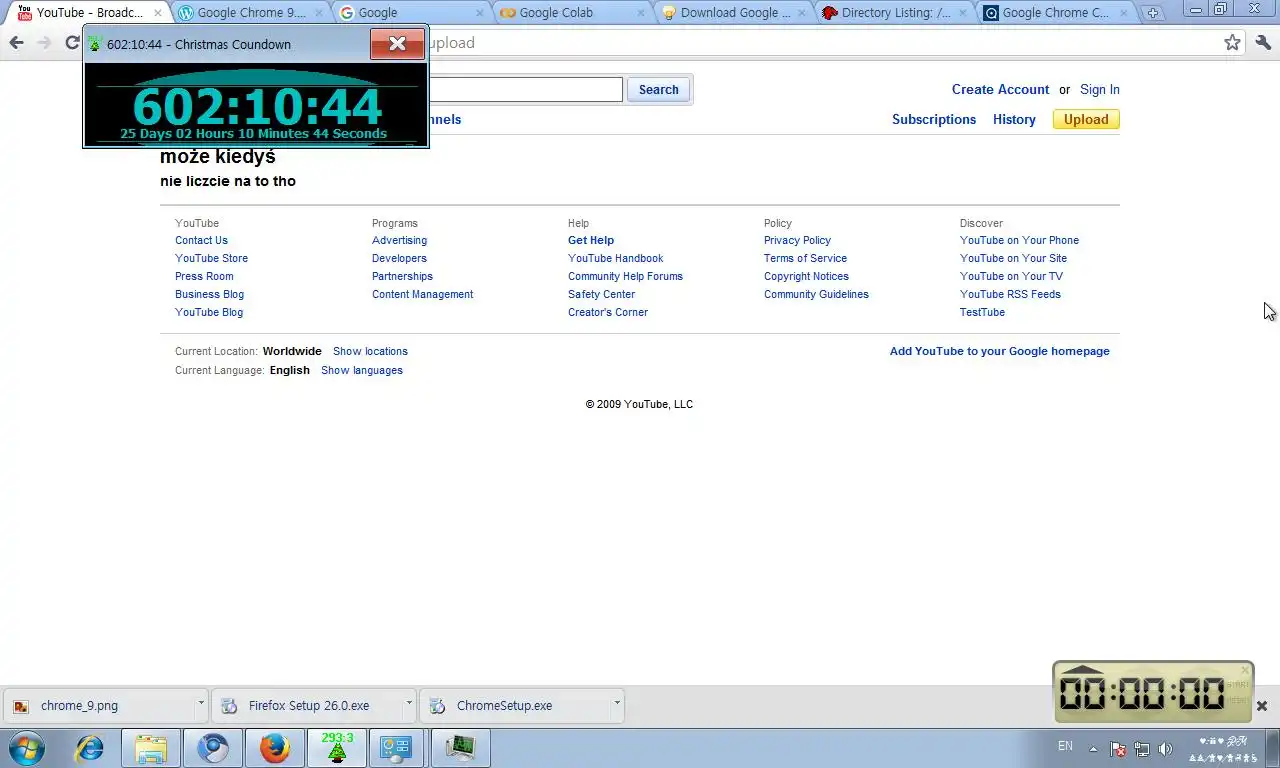This screenshot has width=1280, height=768.
Task: Switch to the Directory Listing tab
Action: (896, 13)
